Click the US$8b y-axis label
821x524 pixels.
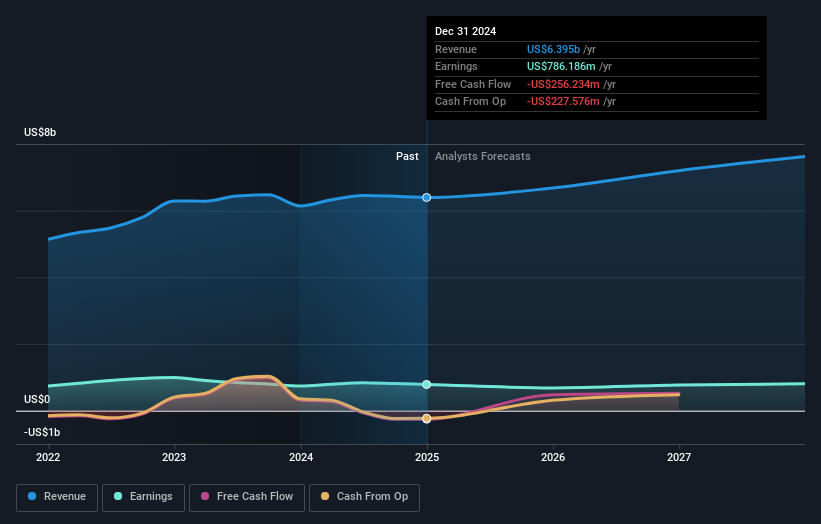[x=40, y=132]
